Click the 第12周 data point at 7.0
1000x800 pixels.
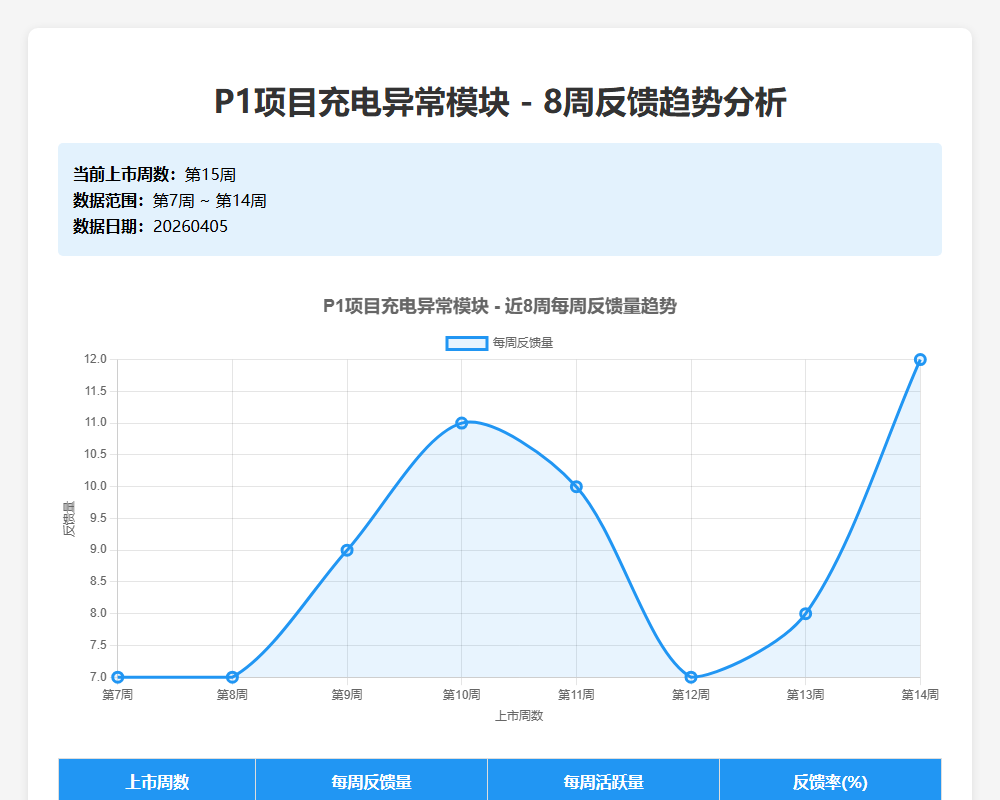click(x=691, y=677)
